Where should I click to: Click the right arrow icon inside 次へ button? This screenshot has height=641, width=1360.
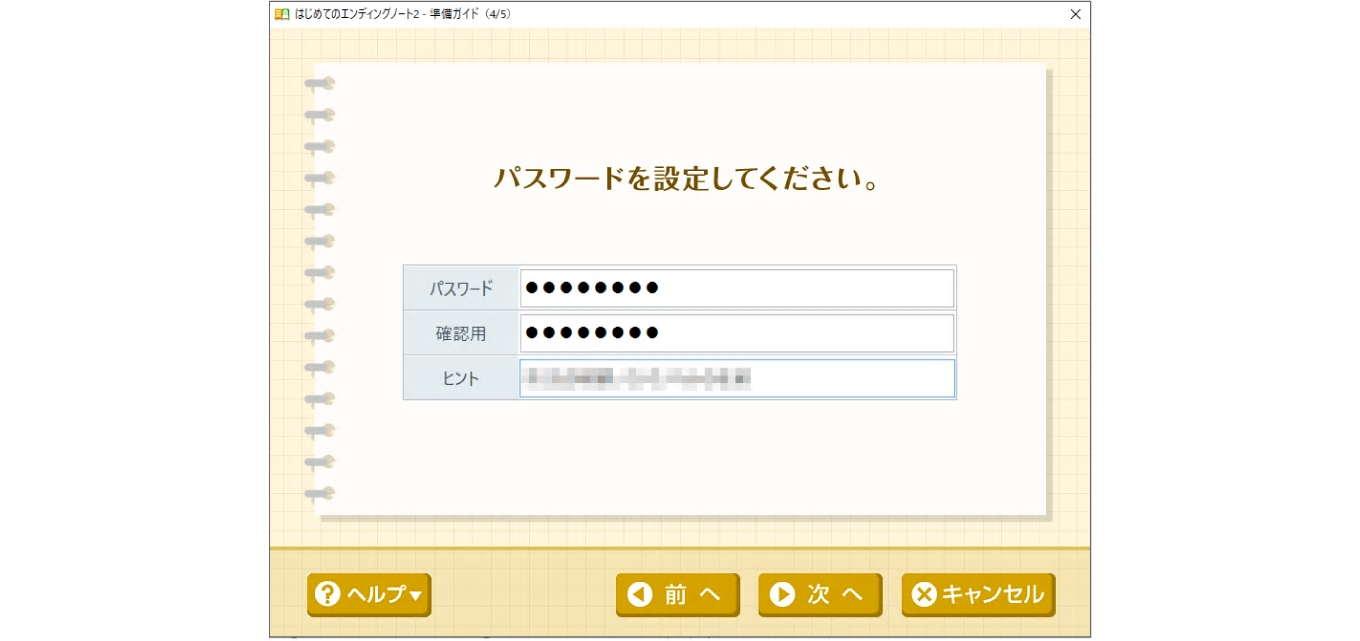(781, 594)
